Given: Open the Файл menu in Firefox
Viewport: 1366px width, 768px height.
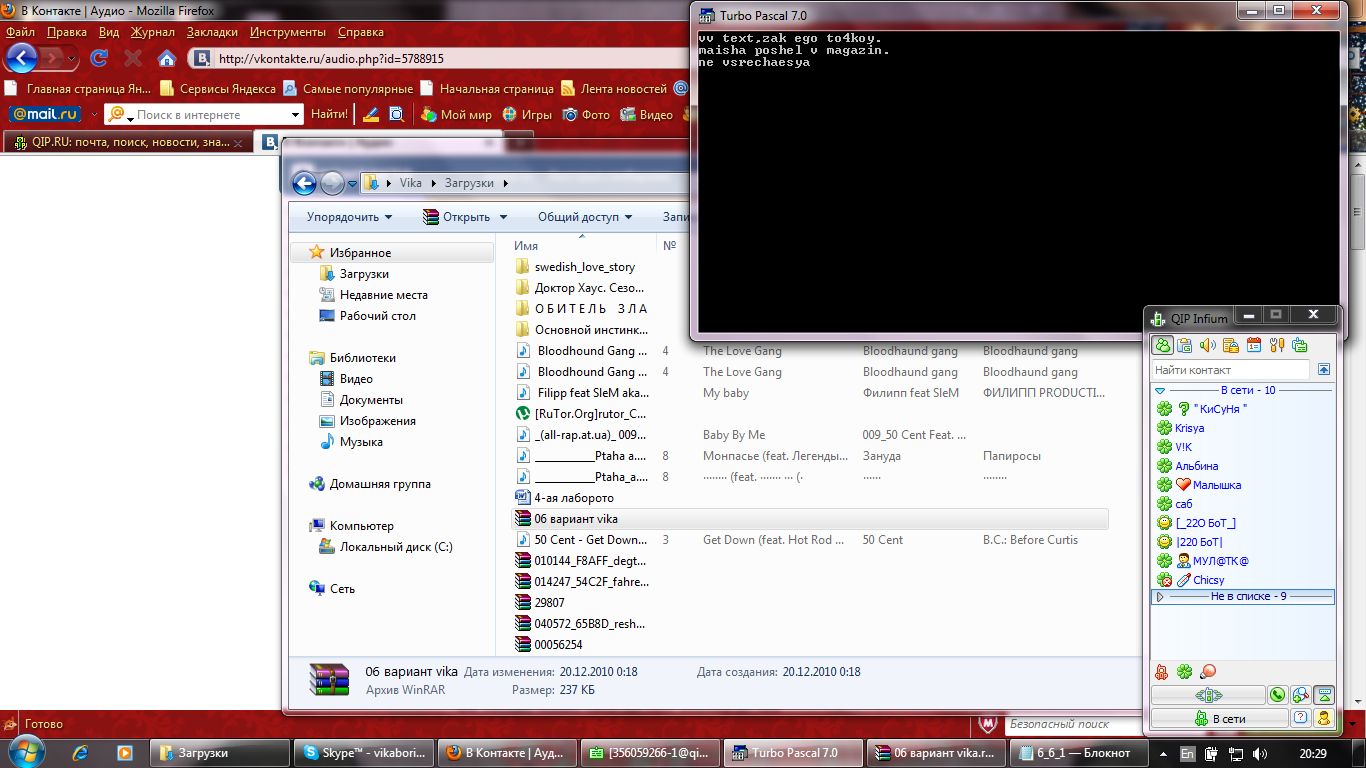Looking at the screenshot, I should (x=20, y=32).
